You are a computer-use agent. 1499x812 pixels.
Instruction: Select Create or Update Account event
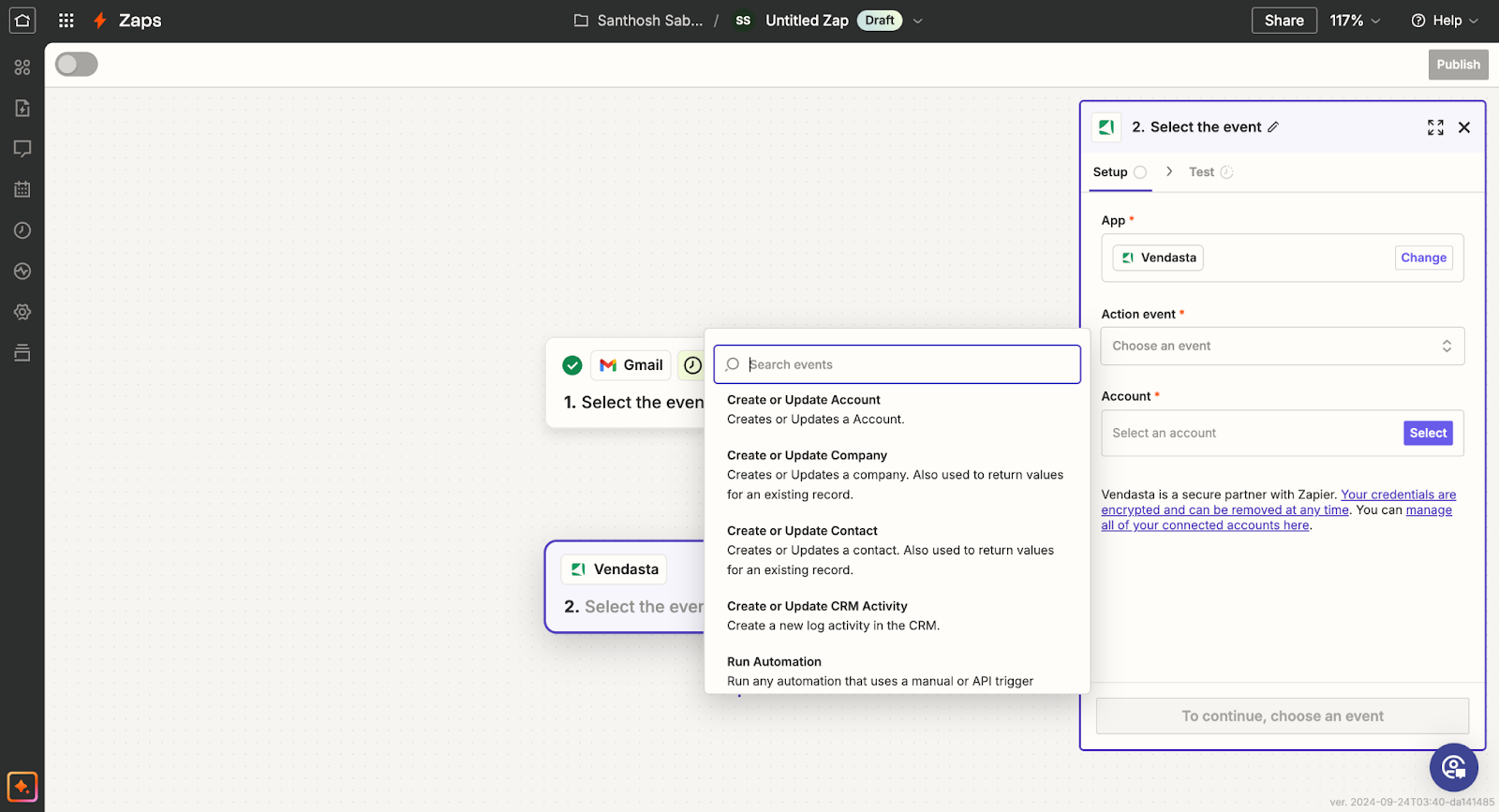pyautogui.click(x=897, y=409)
